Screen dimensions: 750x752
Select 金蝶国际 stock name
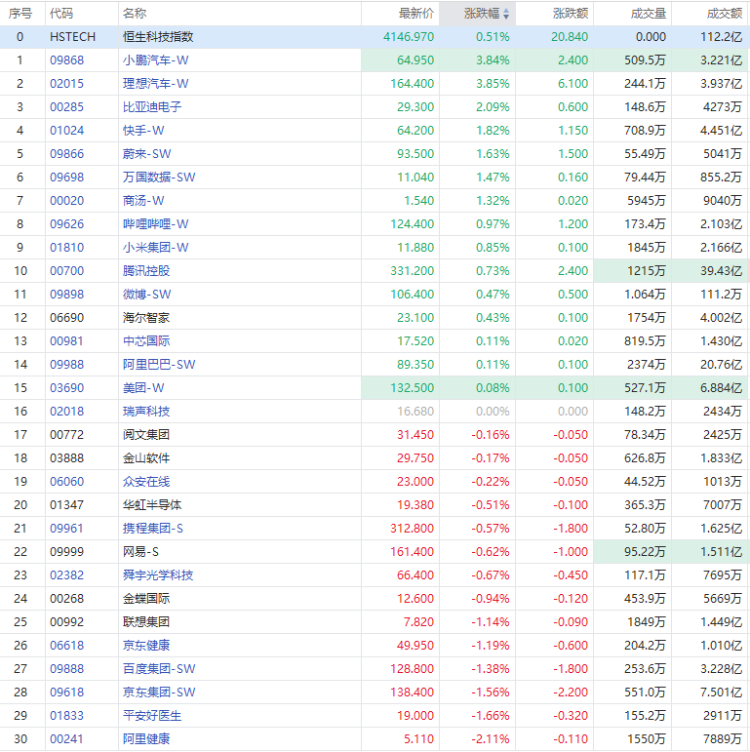pyautogui.click(x=146, y=599)
